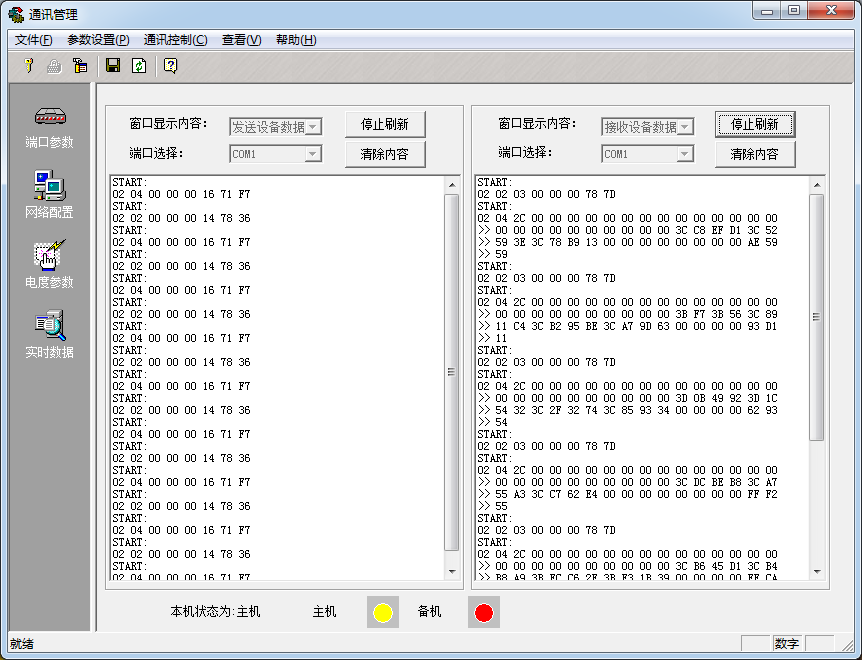
Task: Click the help question mark toolbar icon
Action: (x=171, y=66)
